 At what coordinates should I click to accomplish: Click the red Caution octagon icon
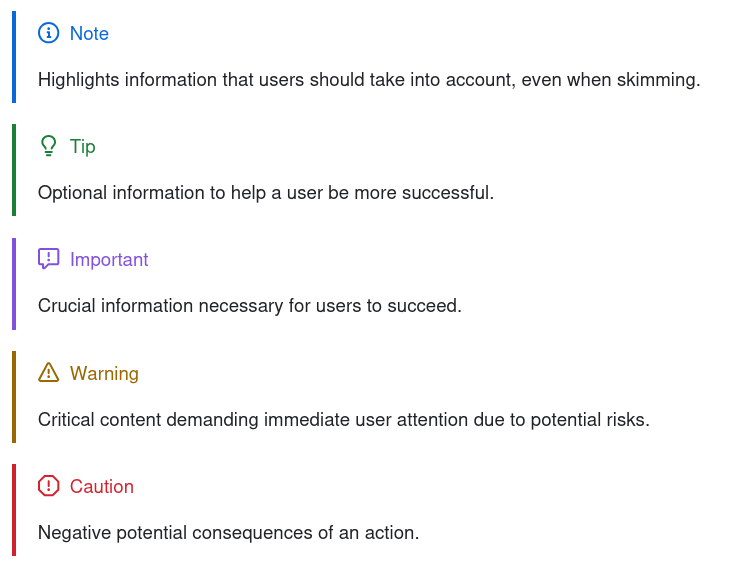tap(49, 486)
